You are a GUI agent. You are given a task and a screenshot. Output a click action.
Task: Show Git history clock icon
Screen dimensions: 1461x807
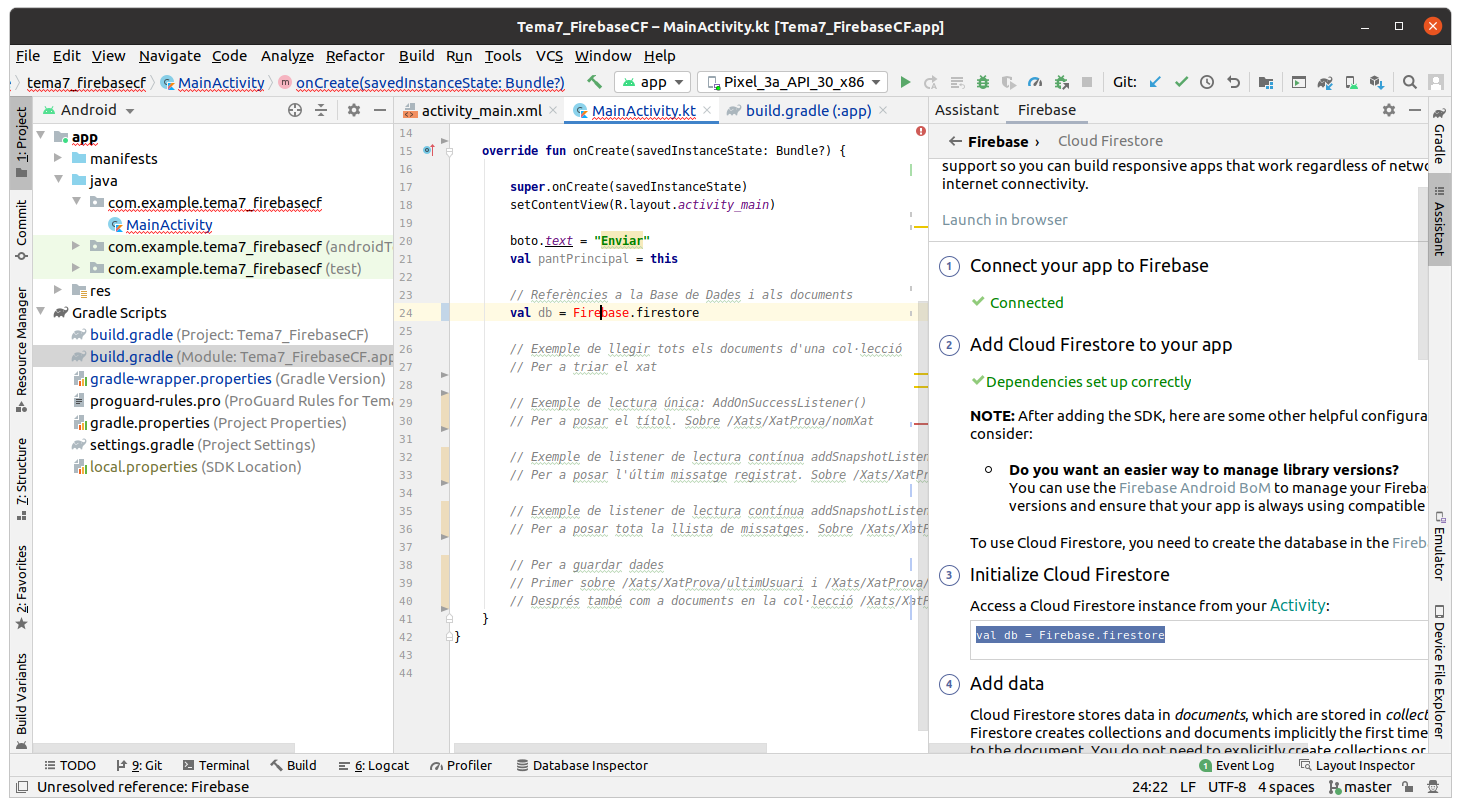pyautogui.click(x=1207, y=83)
